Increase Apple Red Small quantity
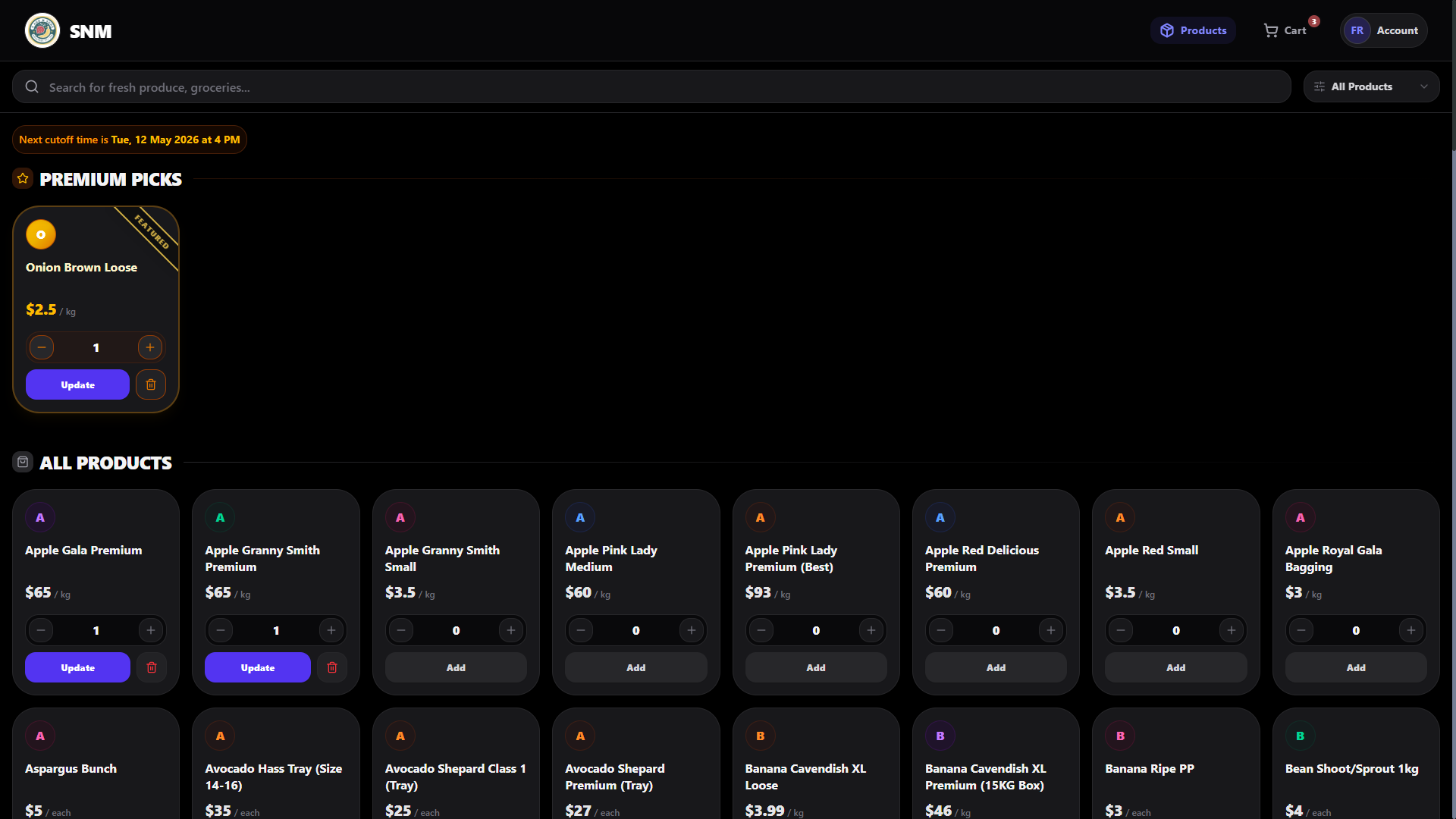Screen dimensions: 1456x819 click(1232, 630)
